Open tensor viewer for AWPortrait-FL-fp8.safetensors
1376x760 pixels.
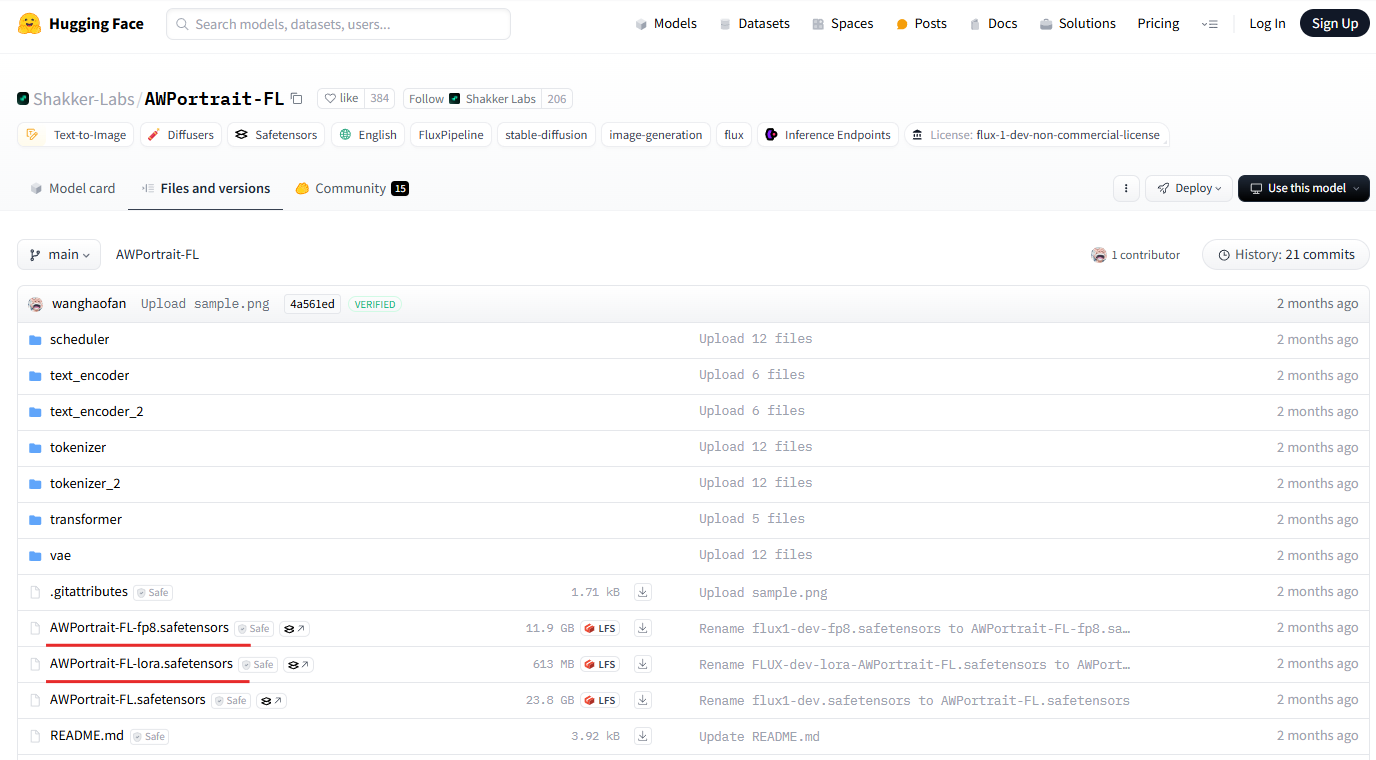click(x=294, y=629)
